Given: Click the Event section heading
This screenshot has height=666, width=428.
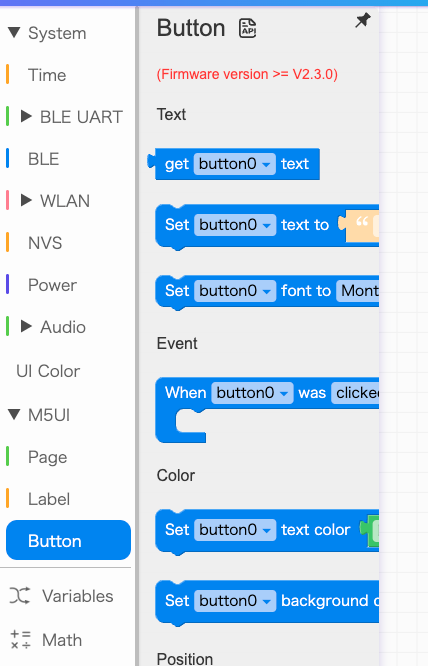Looking at the screenshot, I should (x=177, y=343).
